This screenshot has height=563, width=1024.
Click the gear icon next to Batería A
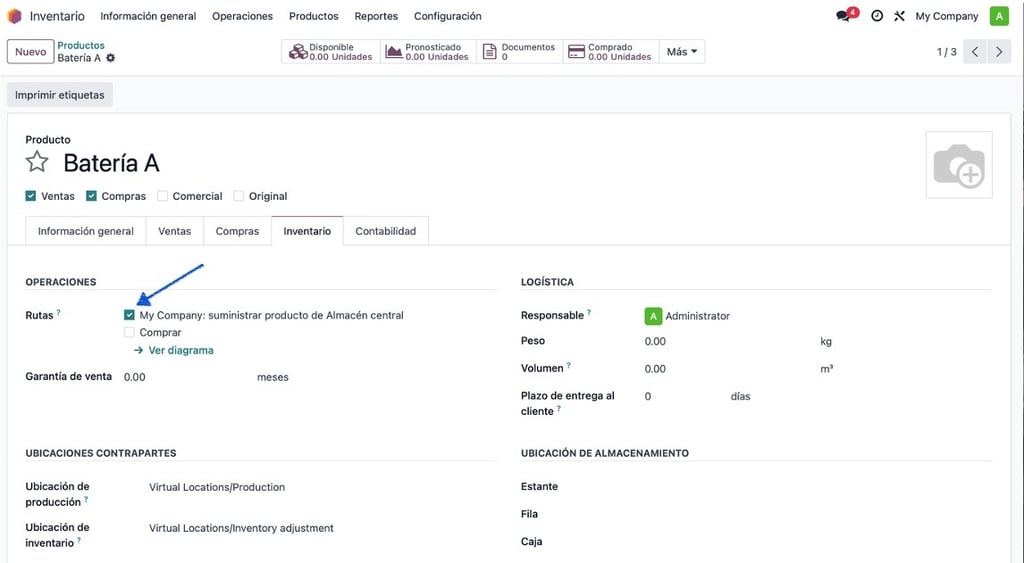[110, 58]
